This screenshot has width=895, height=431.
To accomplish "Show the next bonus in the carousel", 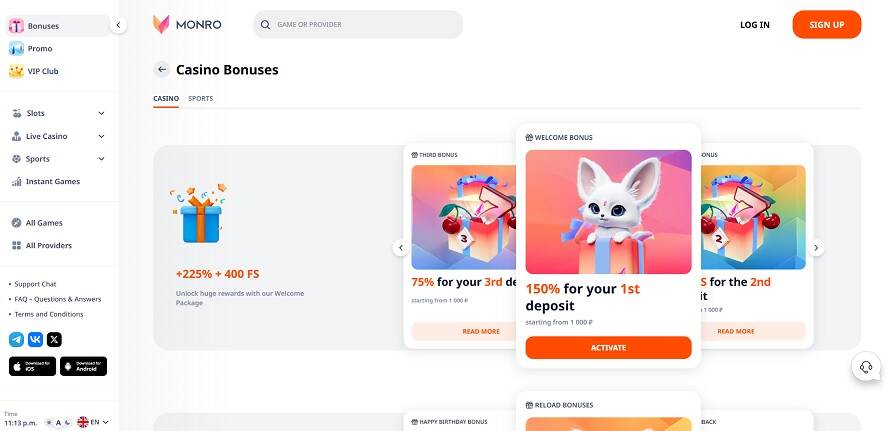I will click(816, 248).
